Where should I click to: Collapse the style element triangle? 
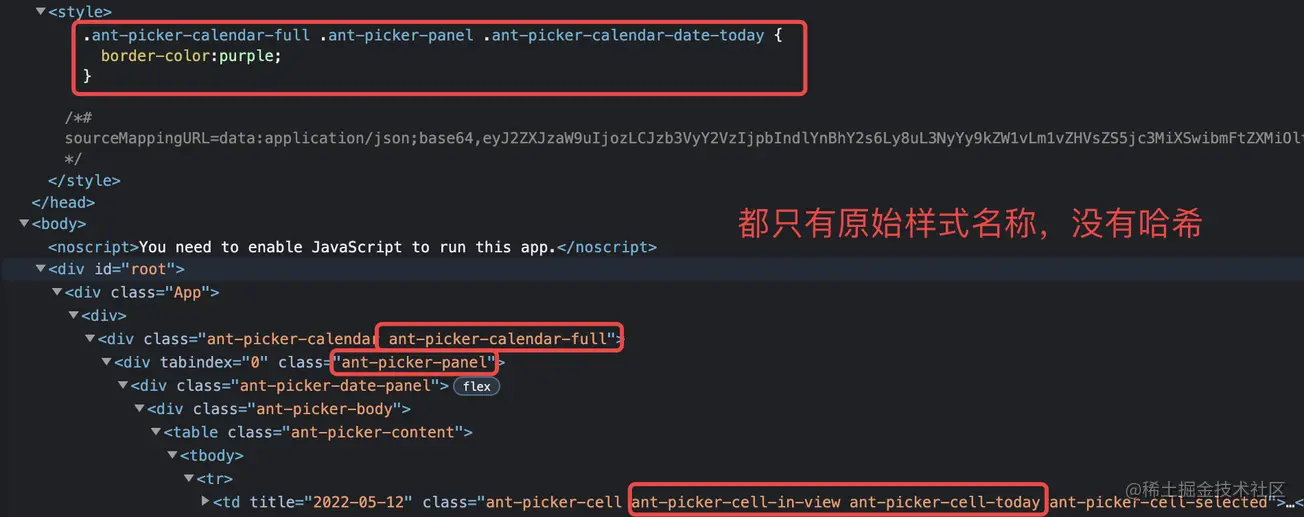point(40,12)
